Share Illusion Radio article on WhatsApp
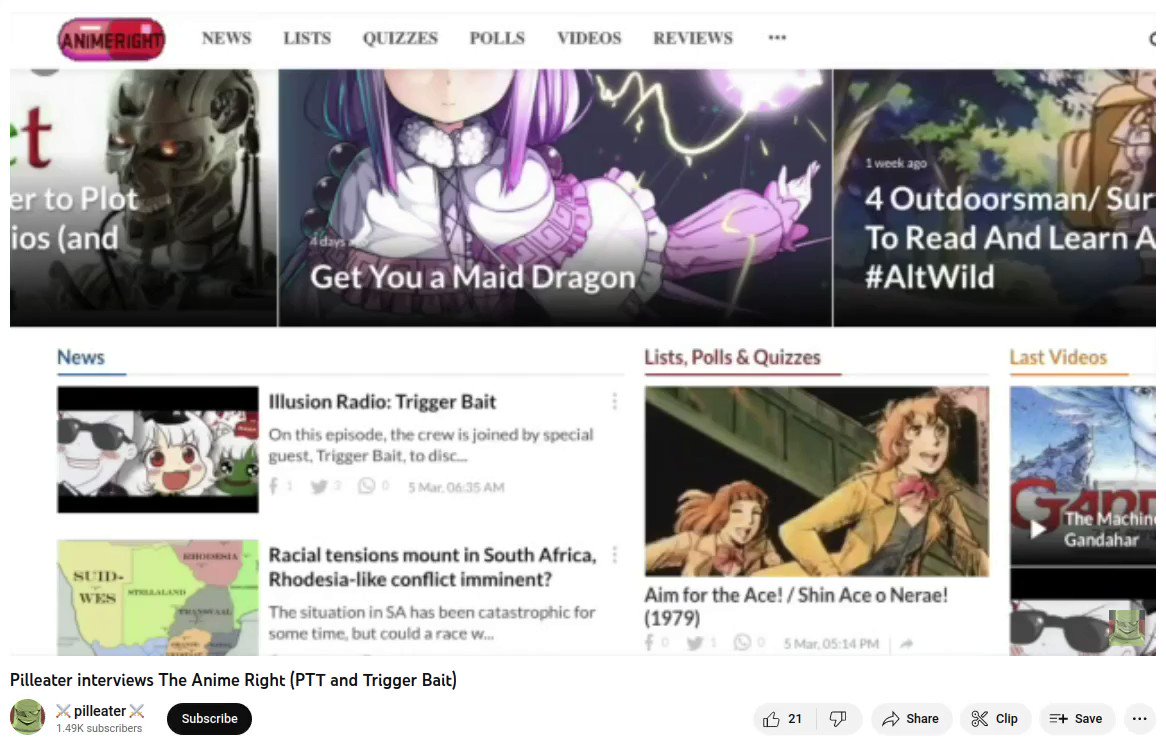 pyautogui.click(x=367, y=486)
